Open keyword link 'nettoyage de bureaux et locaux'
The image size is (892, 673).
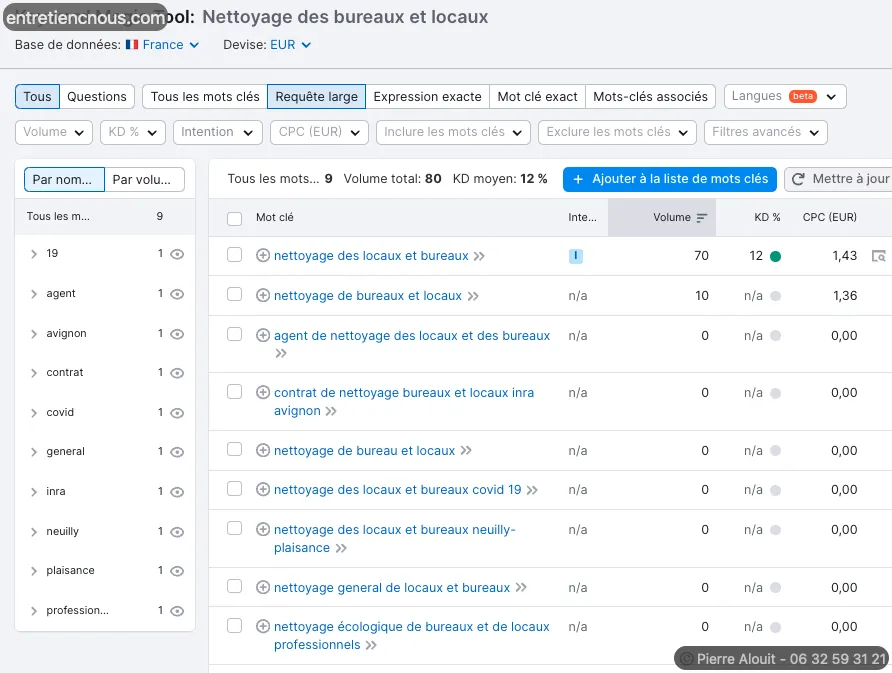click(368, 296)
